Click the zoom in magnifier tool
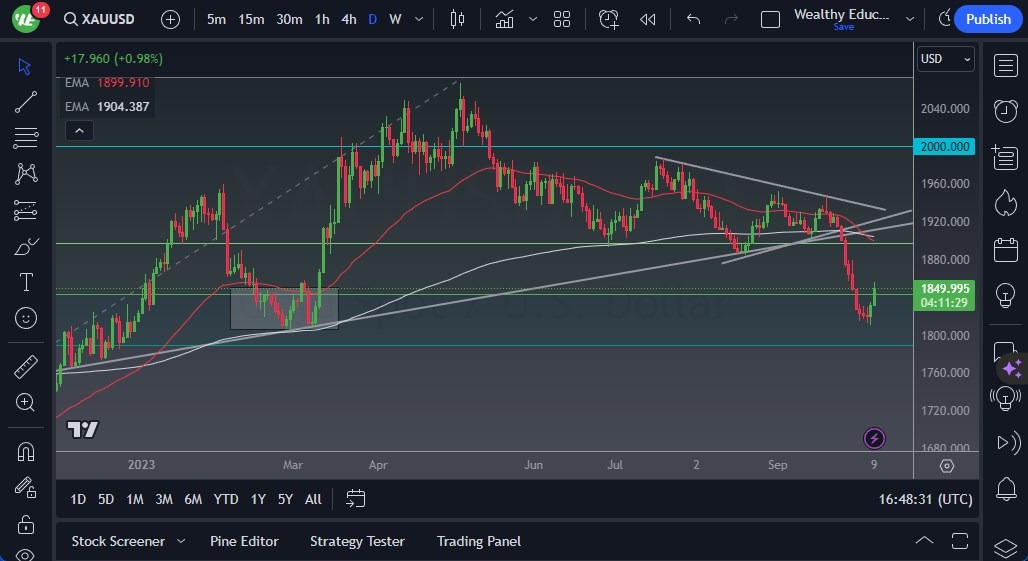The image size is (1028, 561). point(26,402)
